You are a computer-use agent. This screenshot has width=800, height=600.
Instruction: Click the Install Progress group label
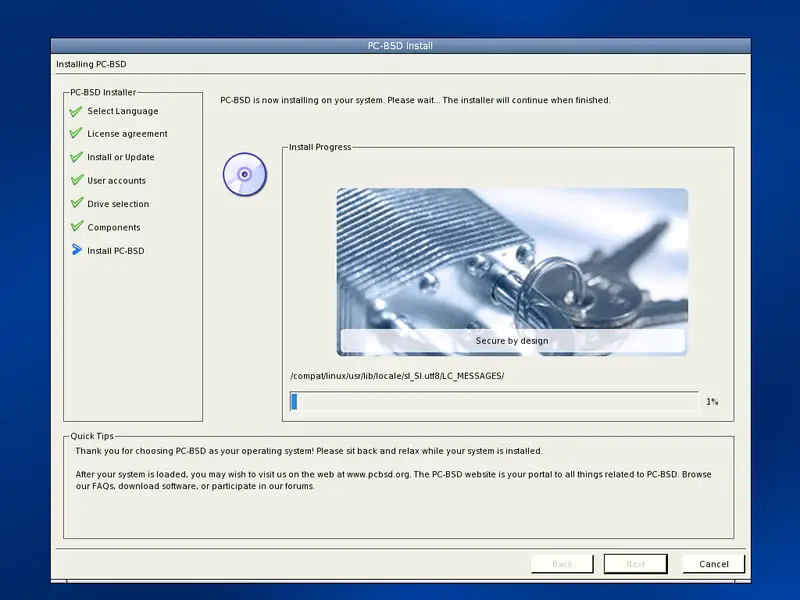(x=320, y=147)
